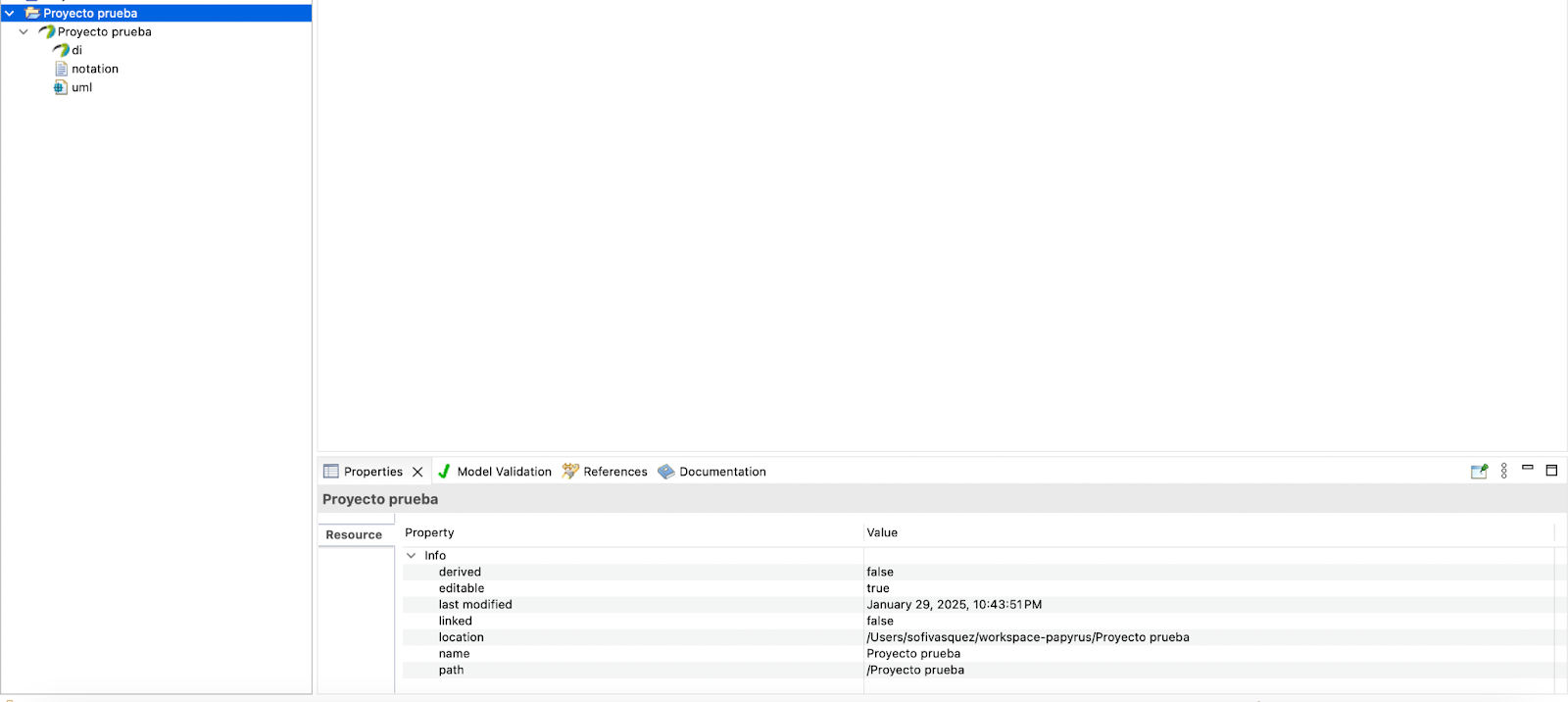Screen dimensions: 1568x702
Task: Maximize the Properties panel
Action: pos(1551,471)
